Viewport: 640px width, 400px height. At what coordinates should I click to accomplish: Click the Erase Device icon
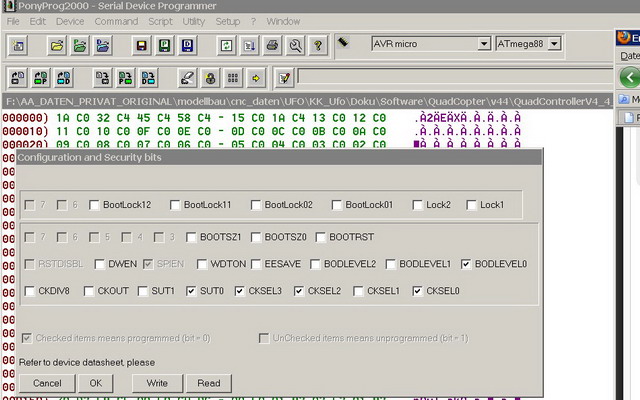pos(186,77)
